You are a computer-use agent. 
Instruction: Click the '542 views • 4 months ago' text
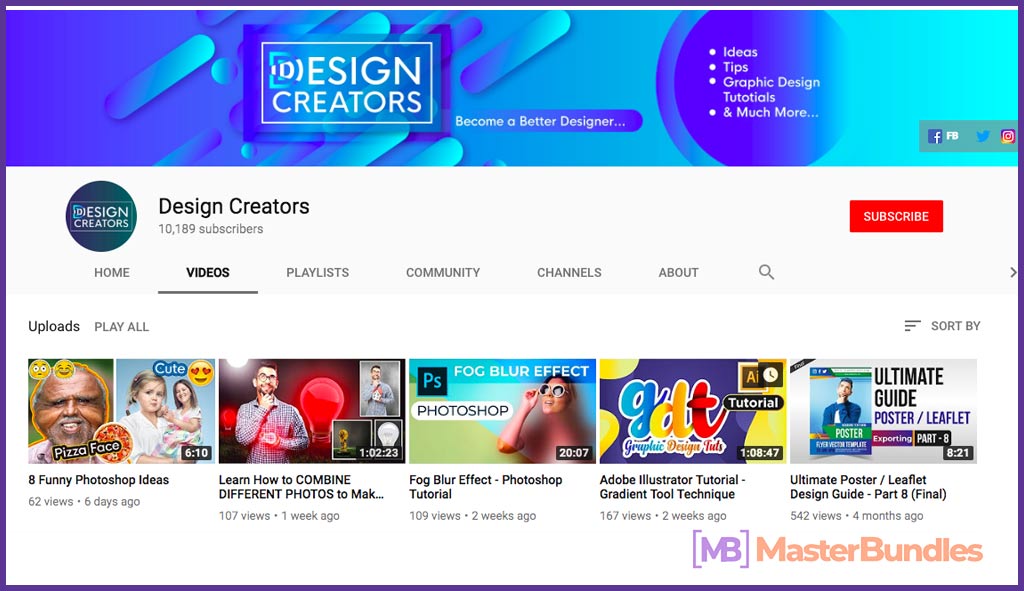857,516
